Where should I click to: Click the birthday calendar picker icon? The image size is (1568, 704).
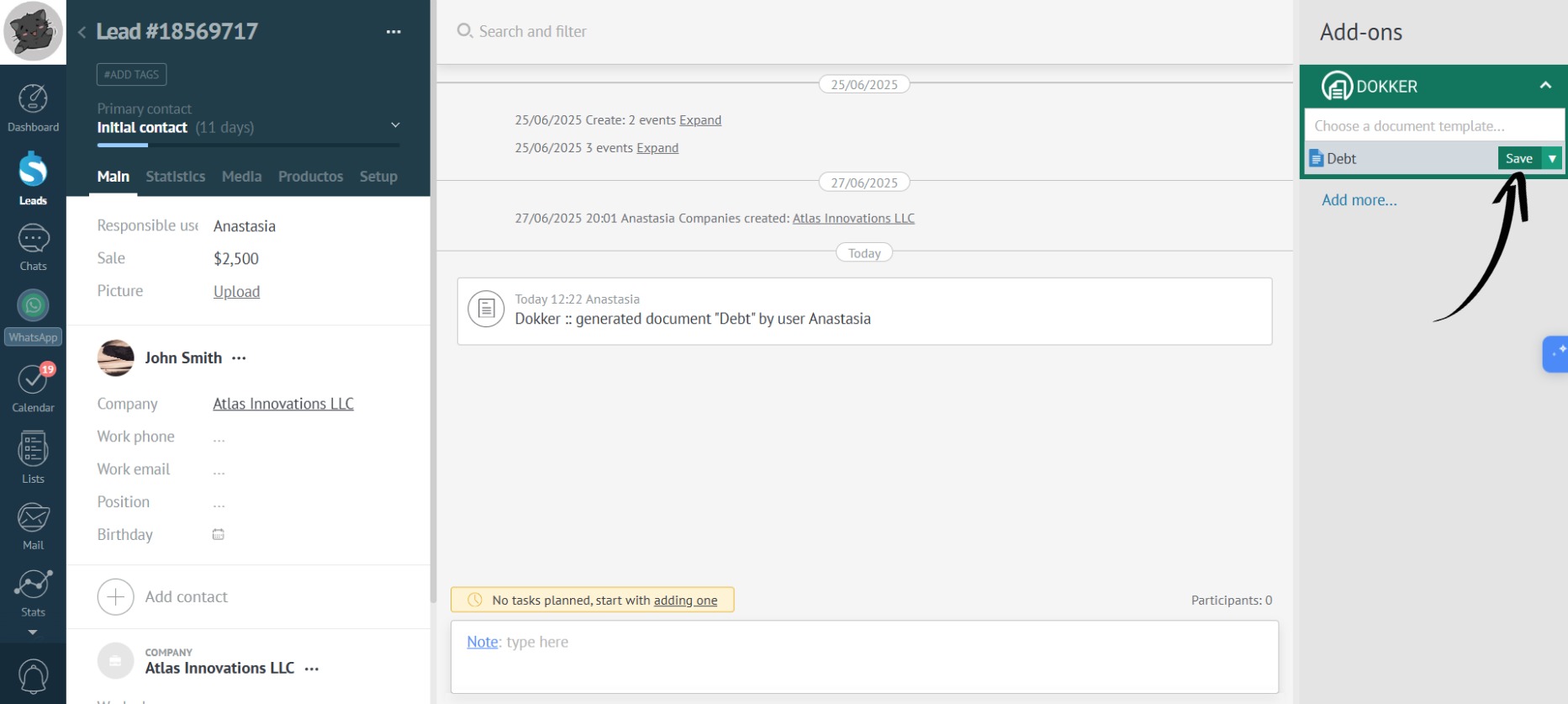[219, 535]
